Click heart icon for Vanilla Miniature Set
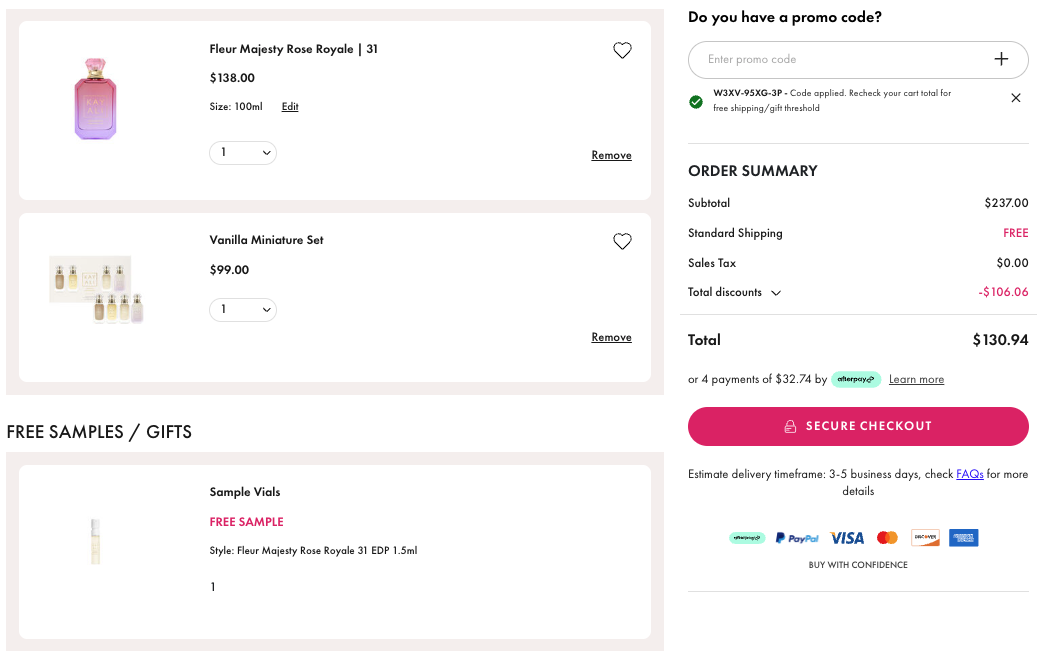The image size is (1044, 655). point(622,242)
